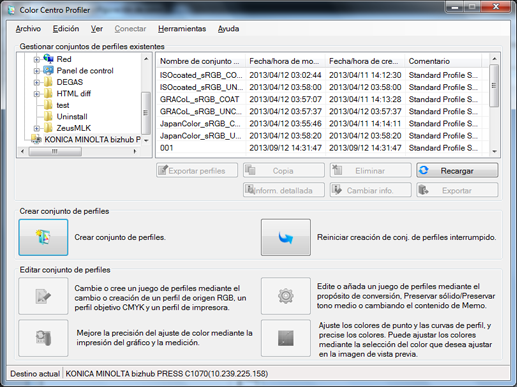Open the Archivo menu

[28, 29]
